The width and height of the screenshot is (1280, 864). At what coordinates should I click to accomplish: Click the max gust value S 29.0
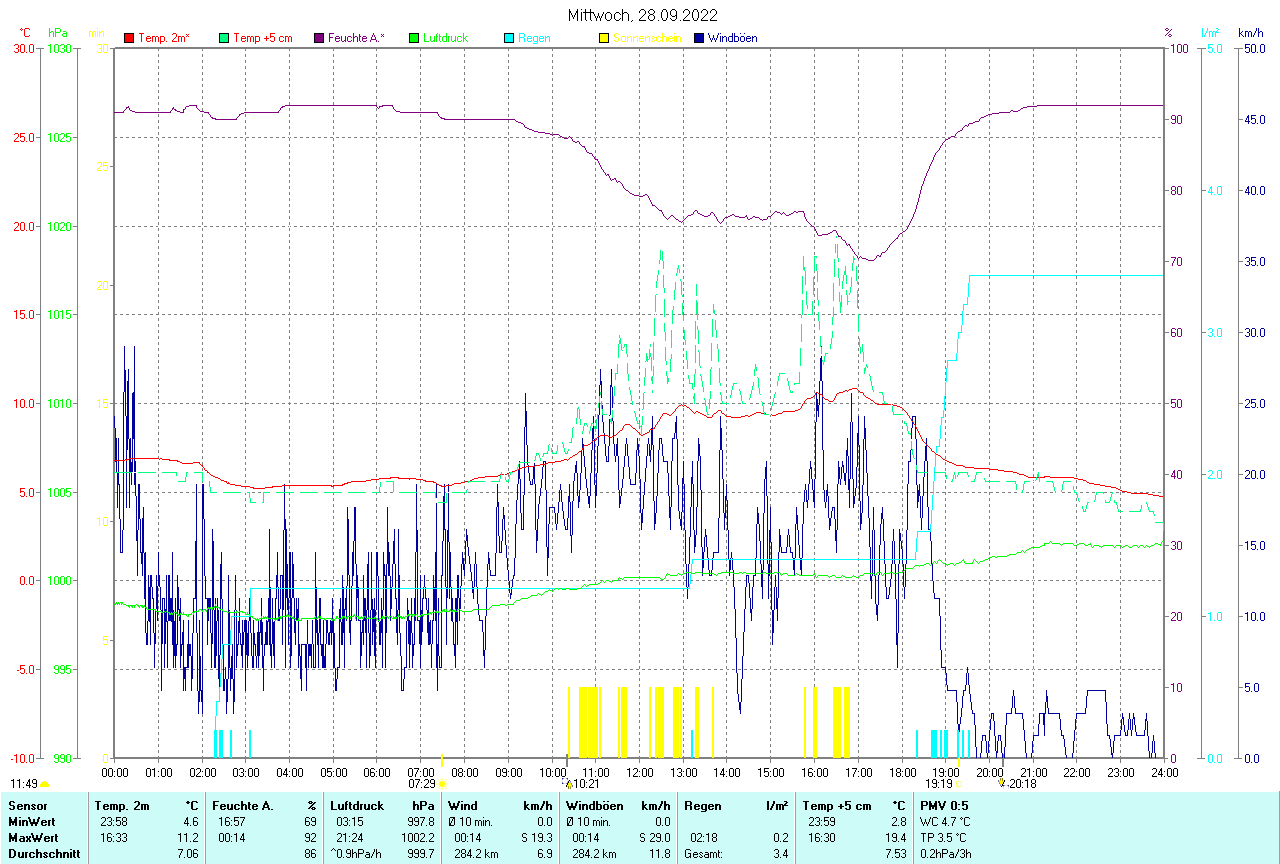[653, 837]
